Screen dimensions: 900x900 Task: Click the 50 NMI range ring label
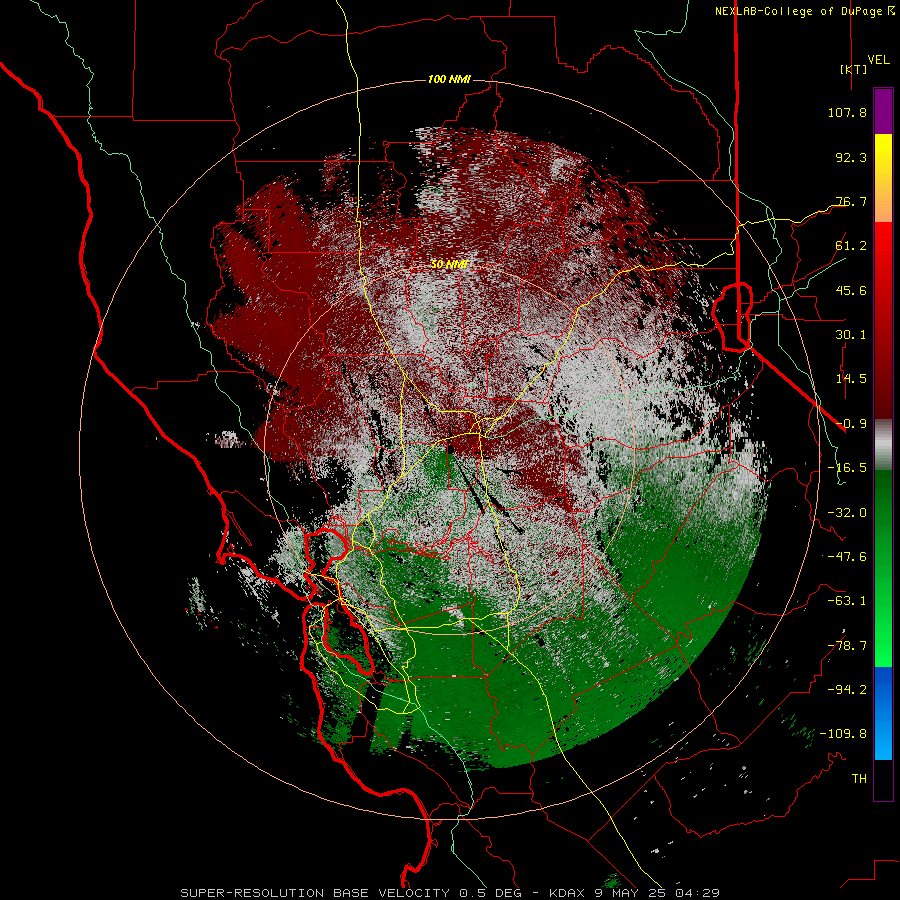(x=449, y=264)
